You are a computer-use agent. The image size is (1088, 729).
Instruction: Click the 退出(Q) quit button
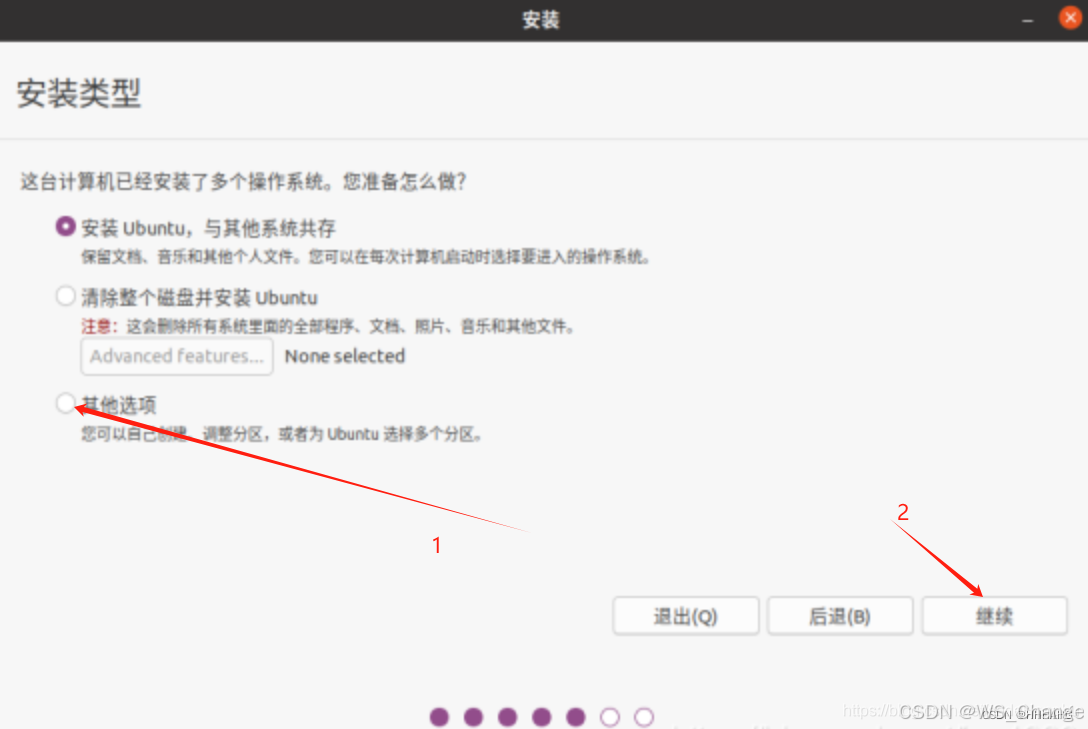click(x=686, y=616)
